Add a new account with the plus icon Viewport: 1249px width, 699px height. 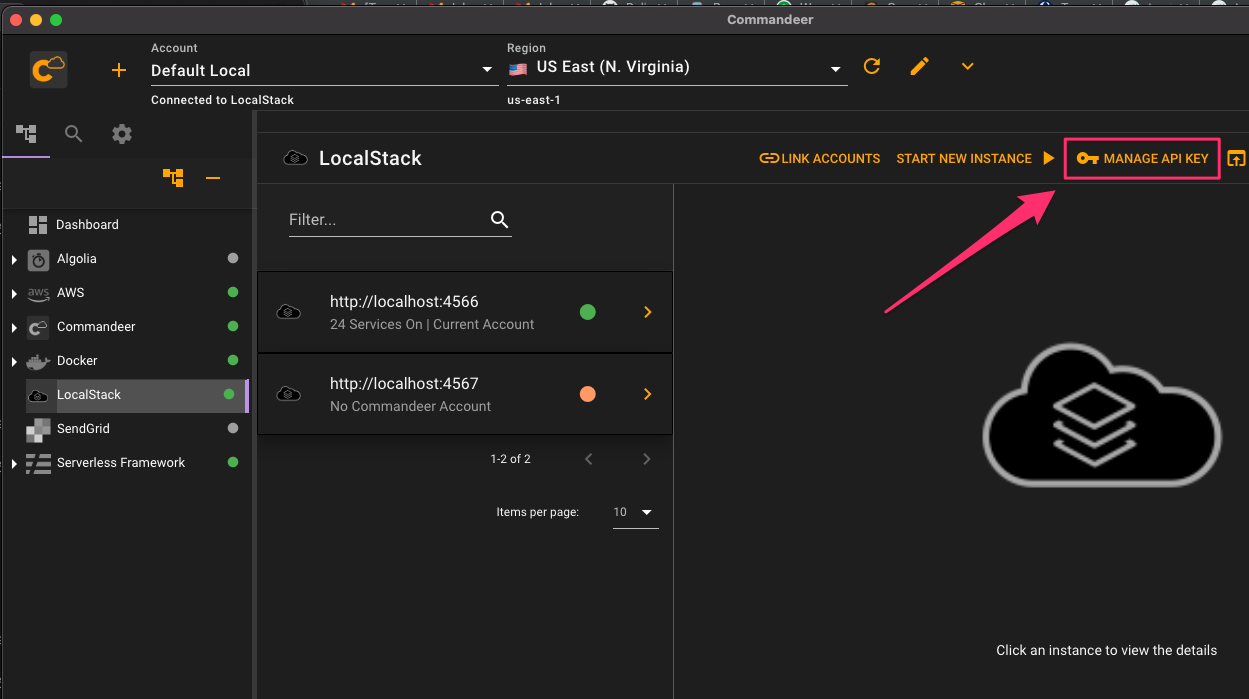119,70
